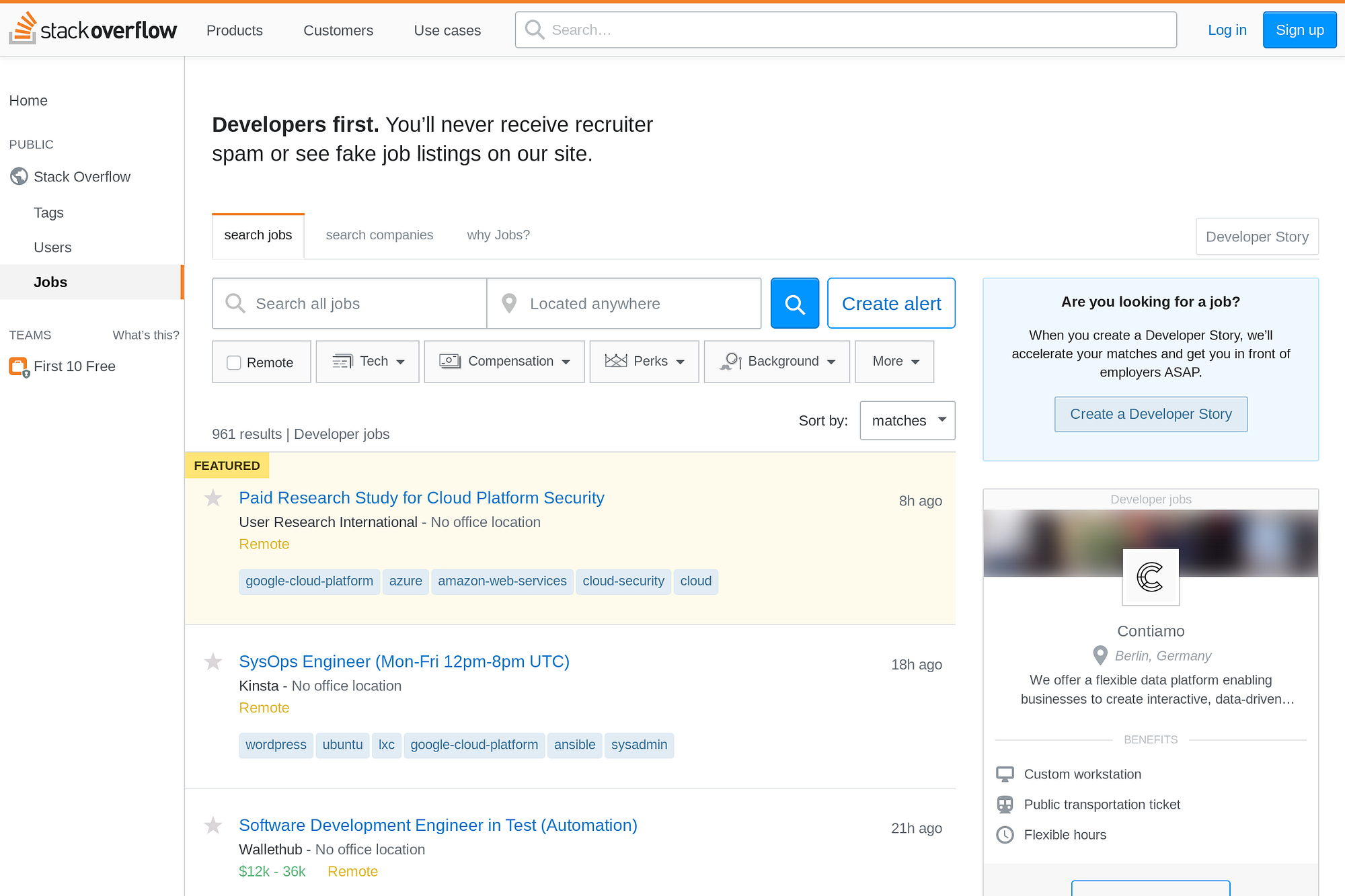Open the Sort by matches dropdown
The image size is (1345, 896).
(x=907, y=421)
